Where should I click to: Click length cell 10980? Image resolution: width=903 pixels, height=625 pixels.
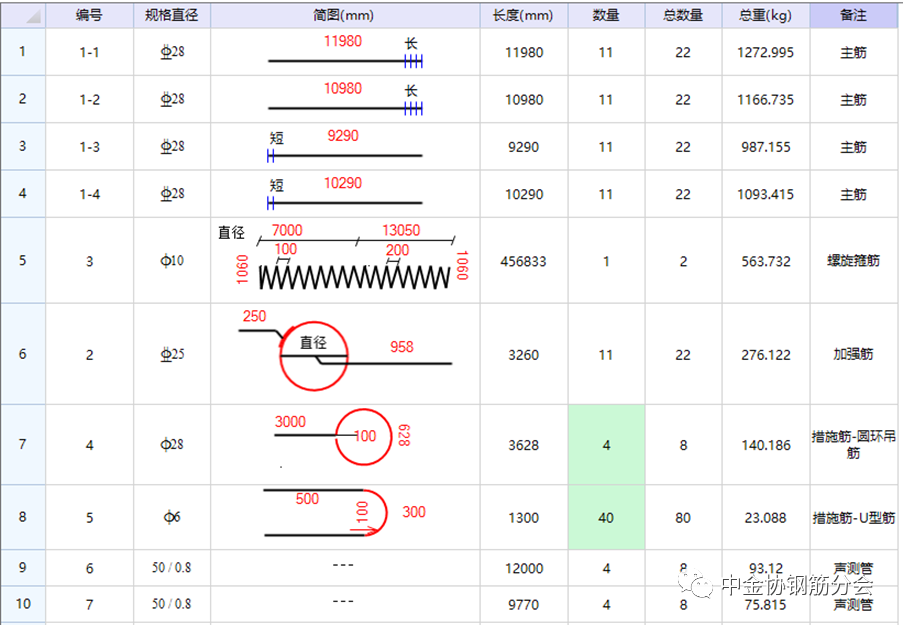tap(523, 100)
